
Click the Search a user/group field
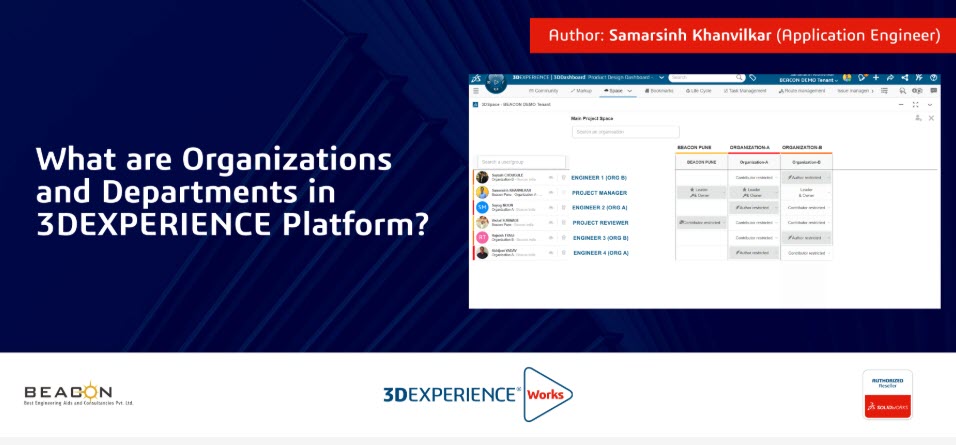click(520, 161)
